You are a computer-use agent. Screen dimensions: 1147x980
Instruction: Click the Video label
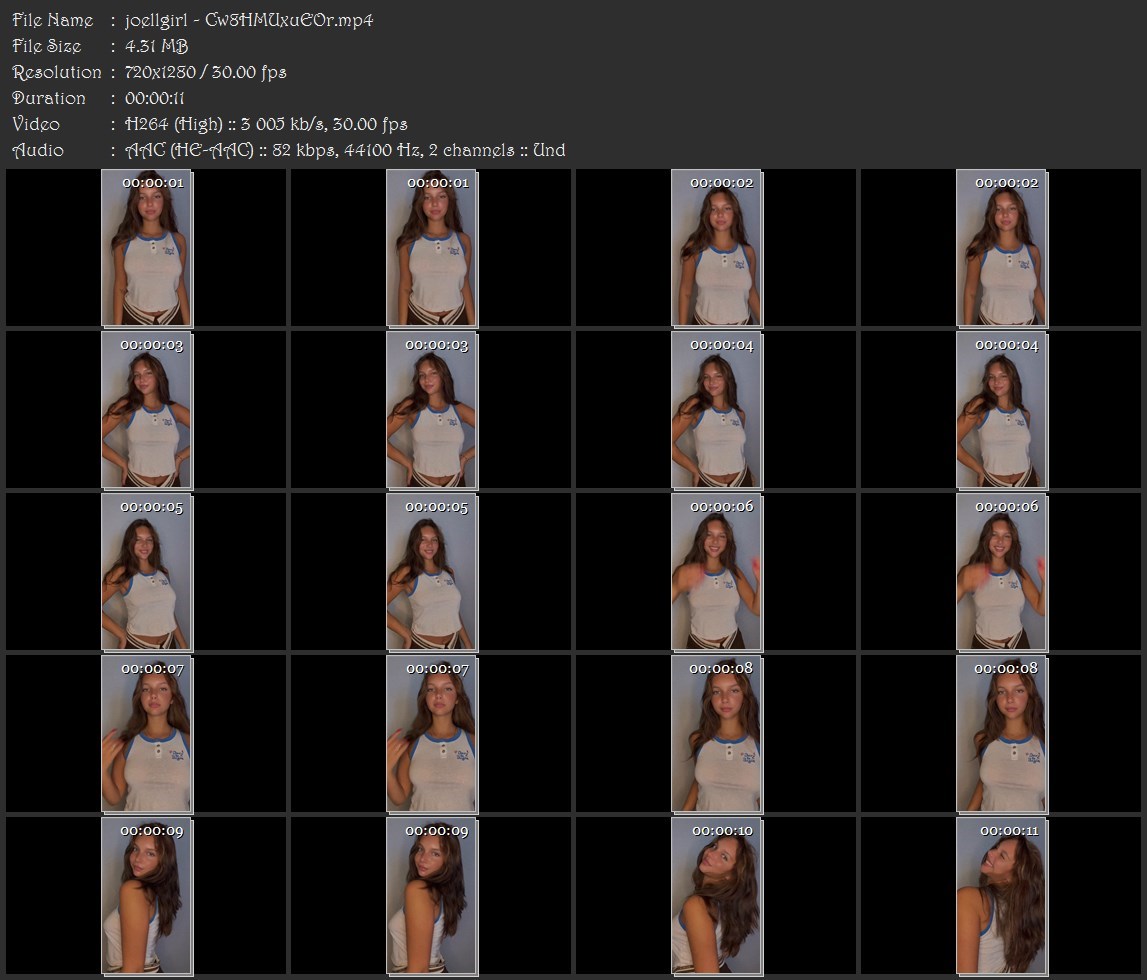point(36,124)
